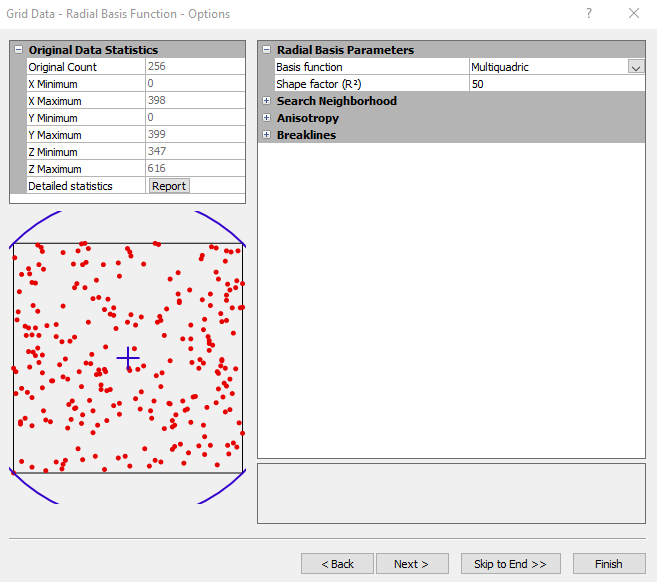This screenshot has width=657, height=582.
Task: Click the Basis function label
Action: tap(309, 67)
